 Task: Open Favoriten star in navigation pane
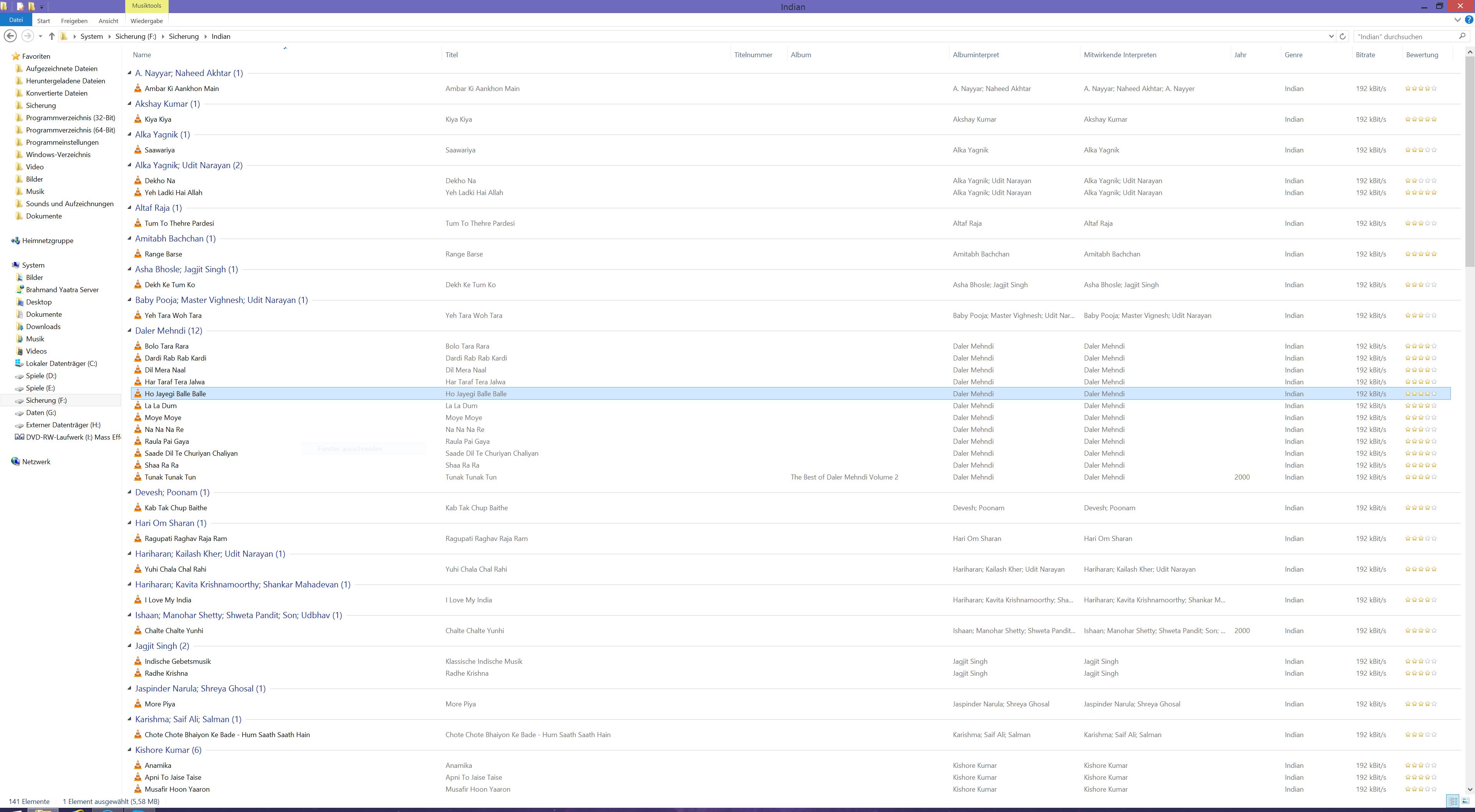[15, 56]
